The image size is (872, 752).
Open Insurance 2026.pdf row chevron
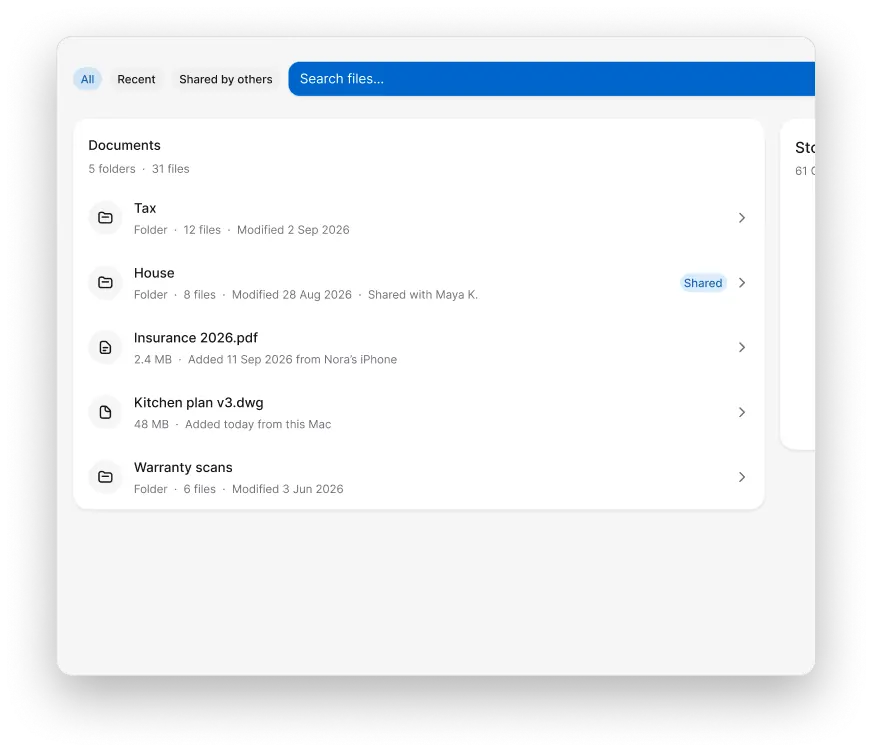[741, 348]
